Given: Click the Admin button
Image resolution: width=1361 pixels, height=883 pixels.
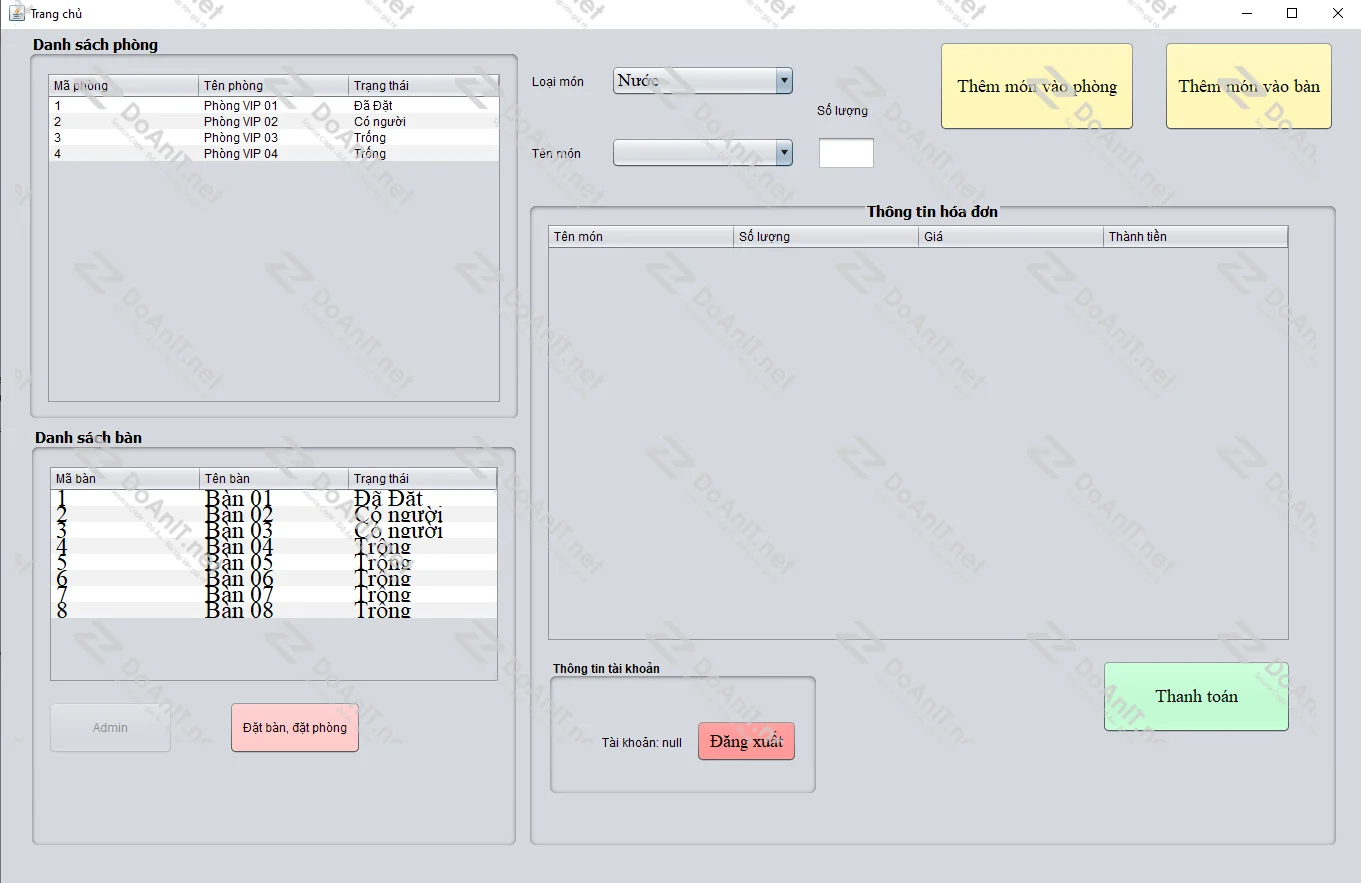Looking at the screenshot, I should (x=110, y=728).
